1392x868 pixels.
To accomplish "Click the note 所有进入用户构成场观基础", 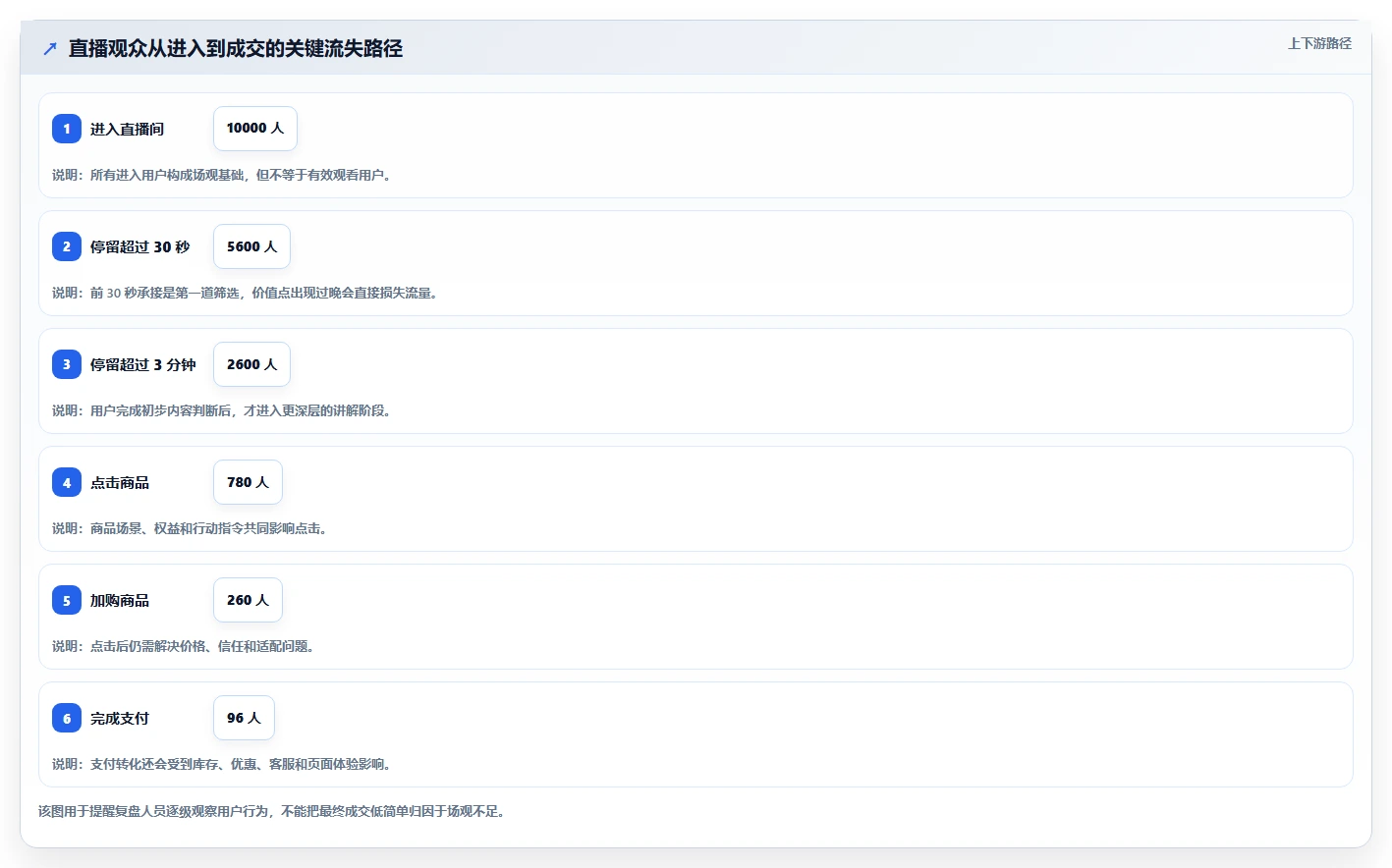I will point(224,175).
